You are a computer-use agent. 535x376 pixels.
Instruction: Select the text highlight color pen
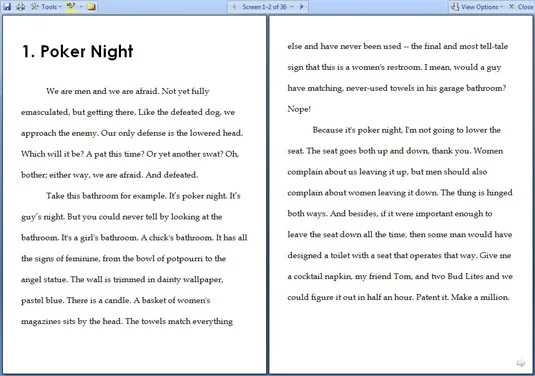point(71,6)
